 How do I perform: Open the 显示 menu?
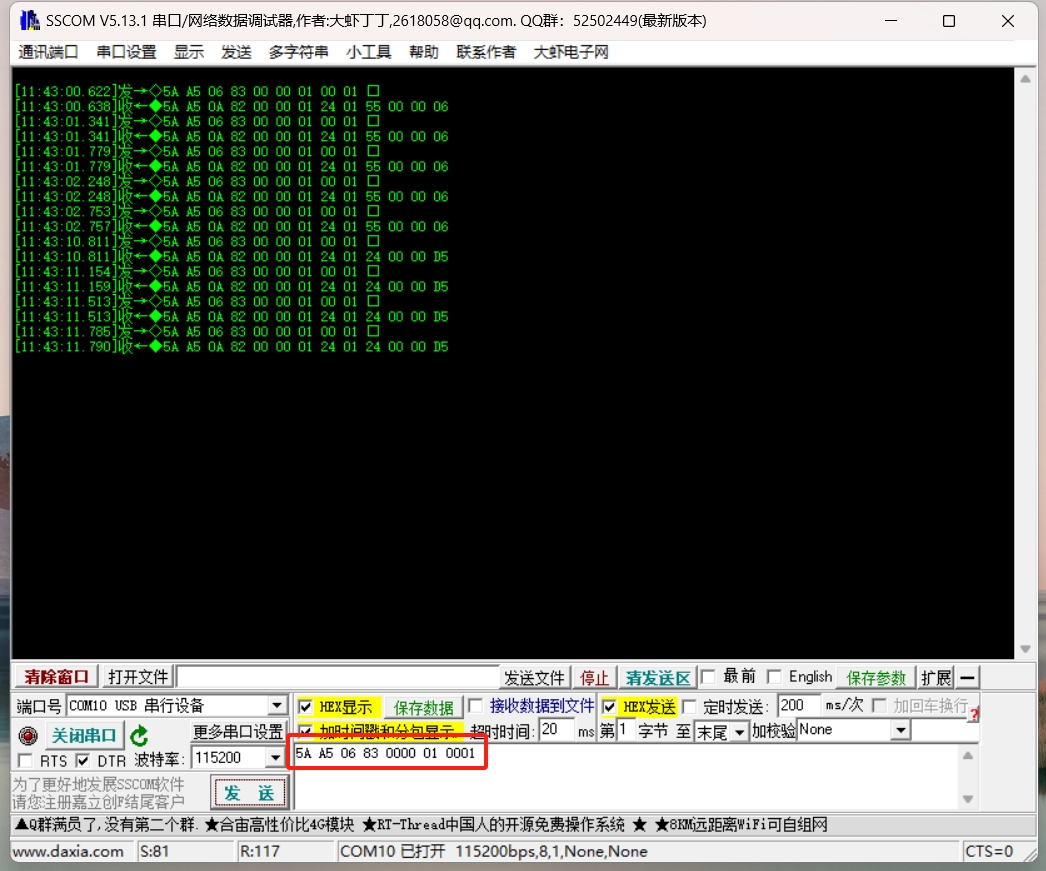coord(189,52)
